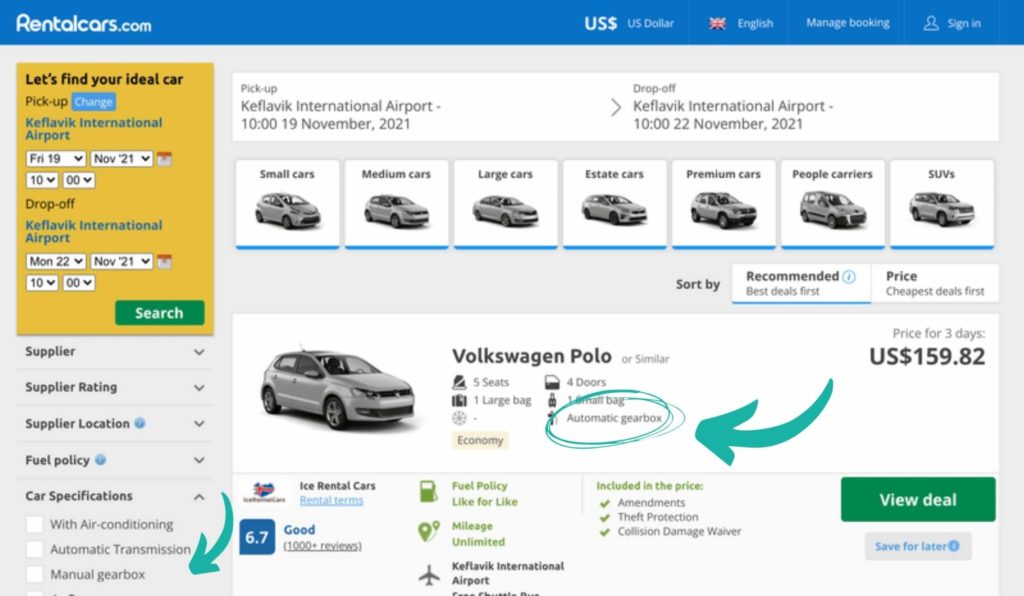Click the mileage map pin icon

[428, 531]
